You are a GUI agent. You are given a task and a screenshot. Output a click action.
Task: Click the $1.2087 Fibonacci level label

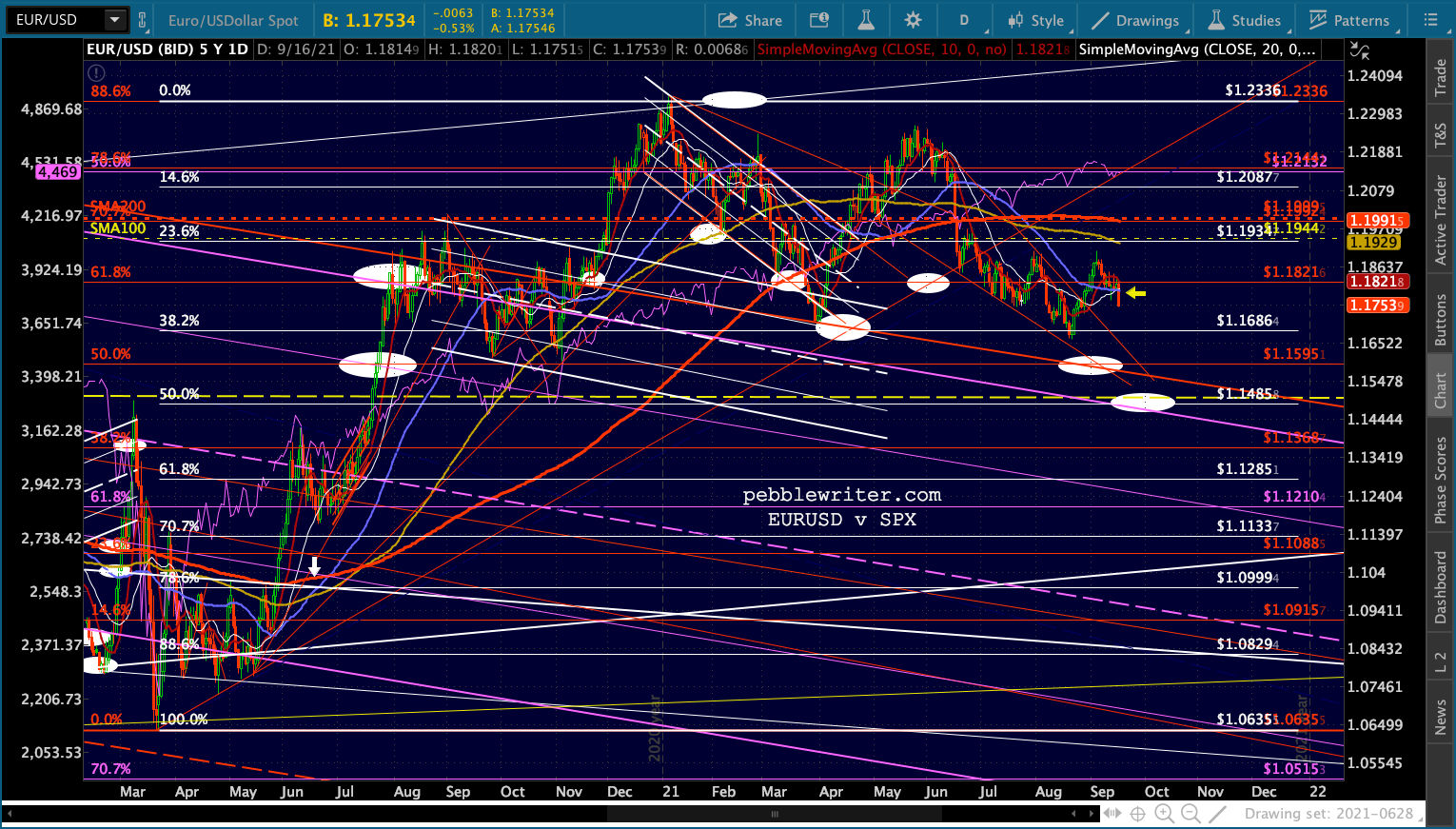click(1248, 177)
